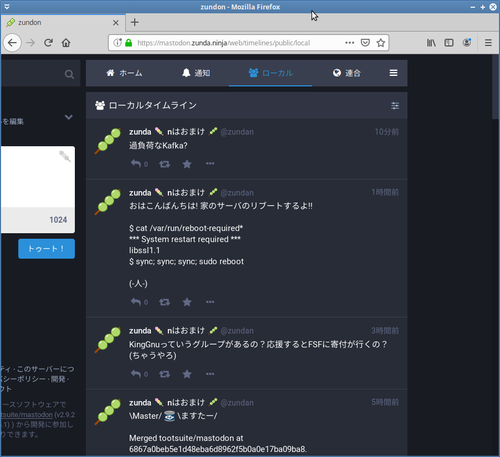Reply to the 過負荷なKafka? toot

click(136, 164)
